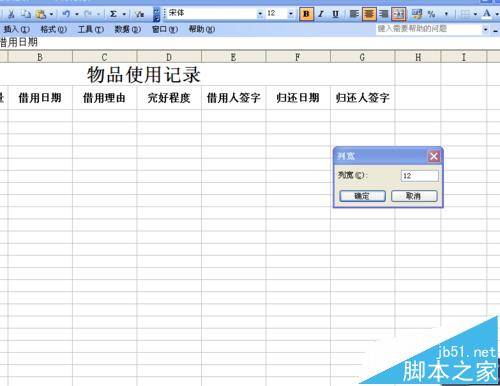500x386 pixels.
Task: Click the cell 借用人签字
Action: click(233, 98)
